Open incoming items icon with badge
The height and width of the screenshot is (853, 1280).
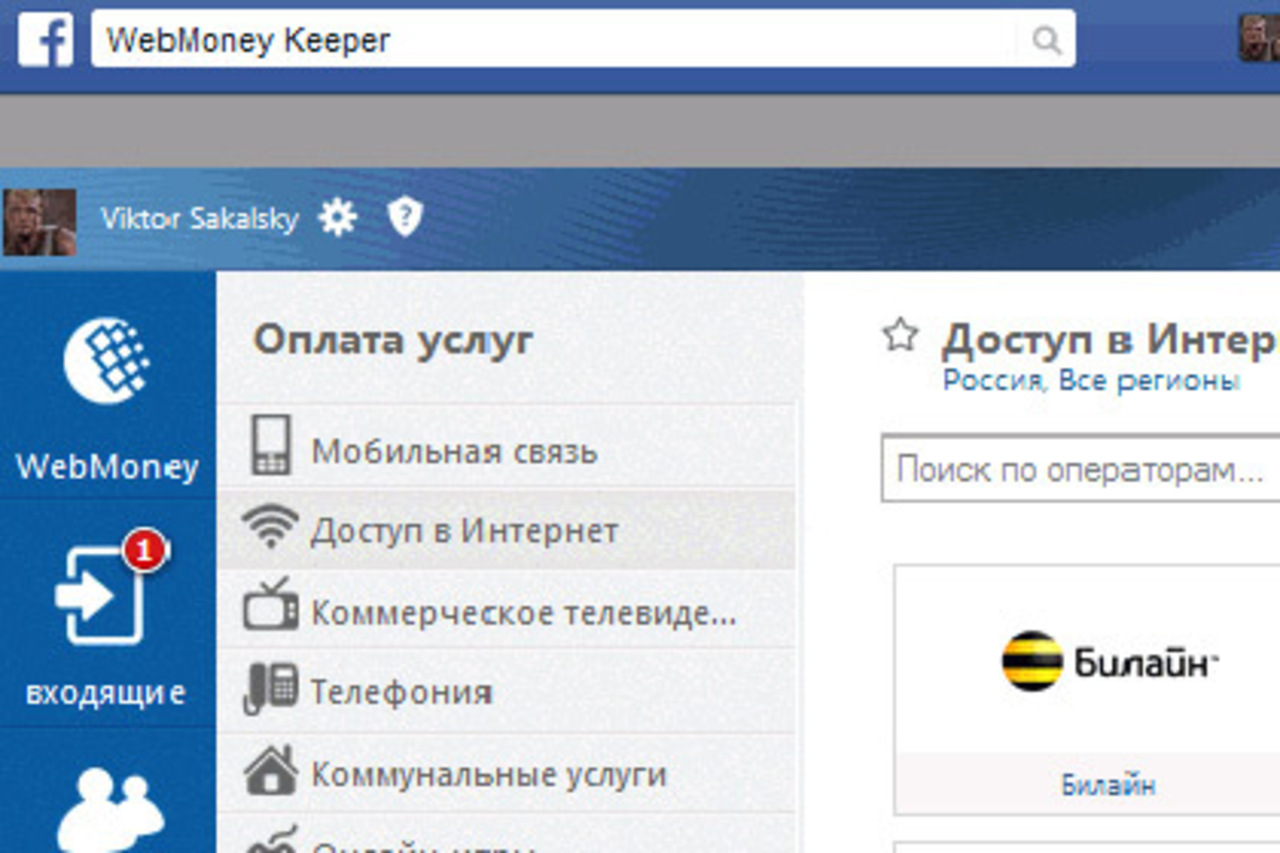pyautogui.click(x=103, y=595)
